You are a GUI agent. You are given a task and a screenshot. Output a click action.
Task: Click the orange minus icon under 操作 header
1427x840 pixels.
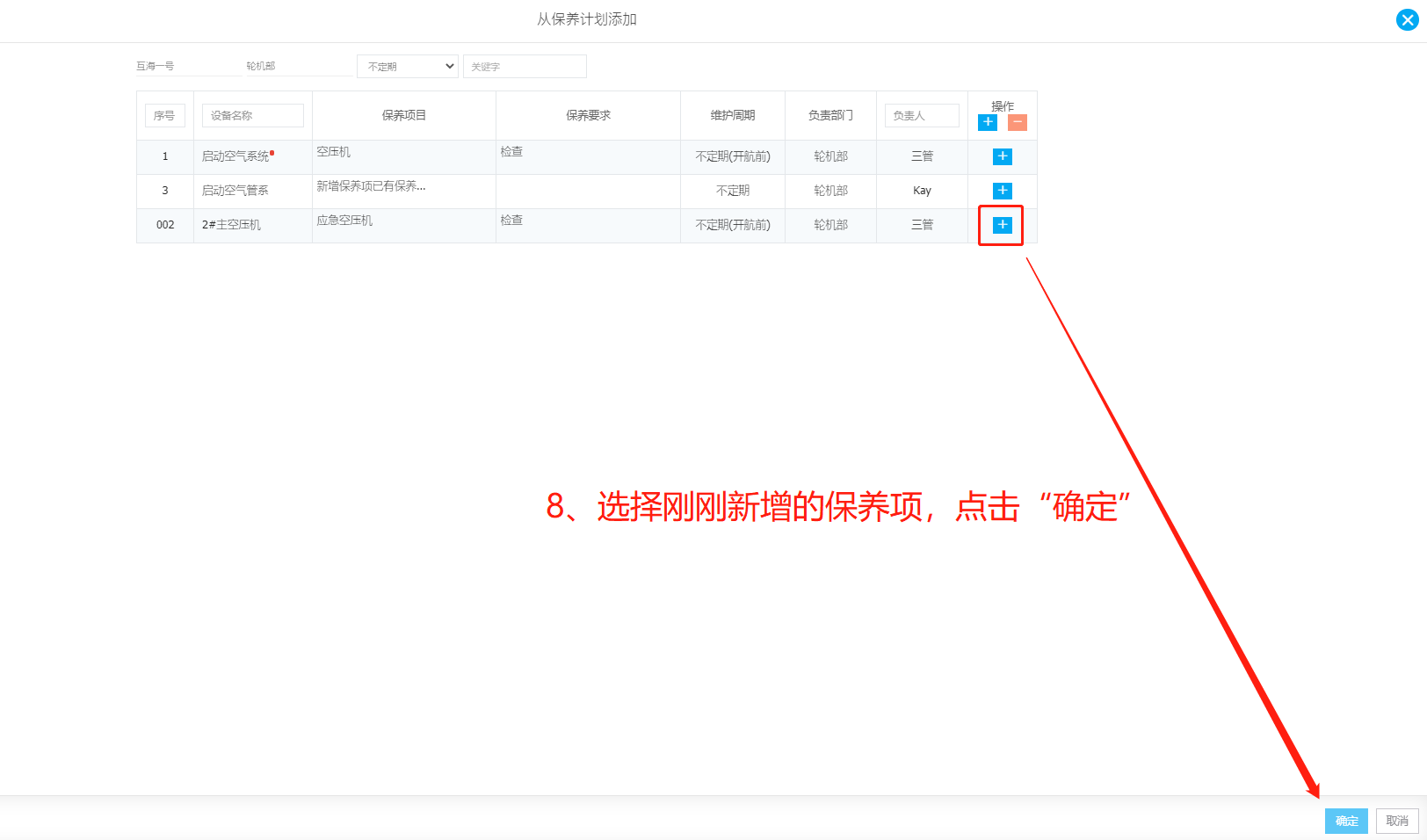coord(1018,122)
